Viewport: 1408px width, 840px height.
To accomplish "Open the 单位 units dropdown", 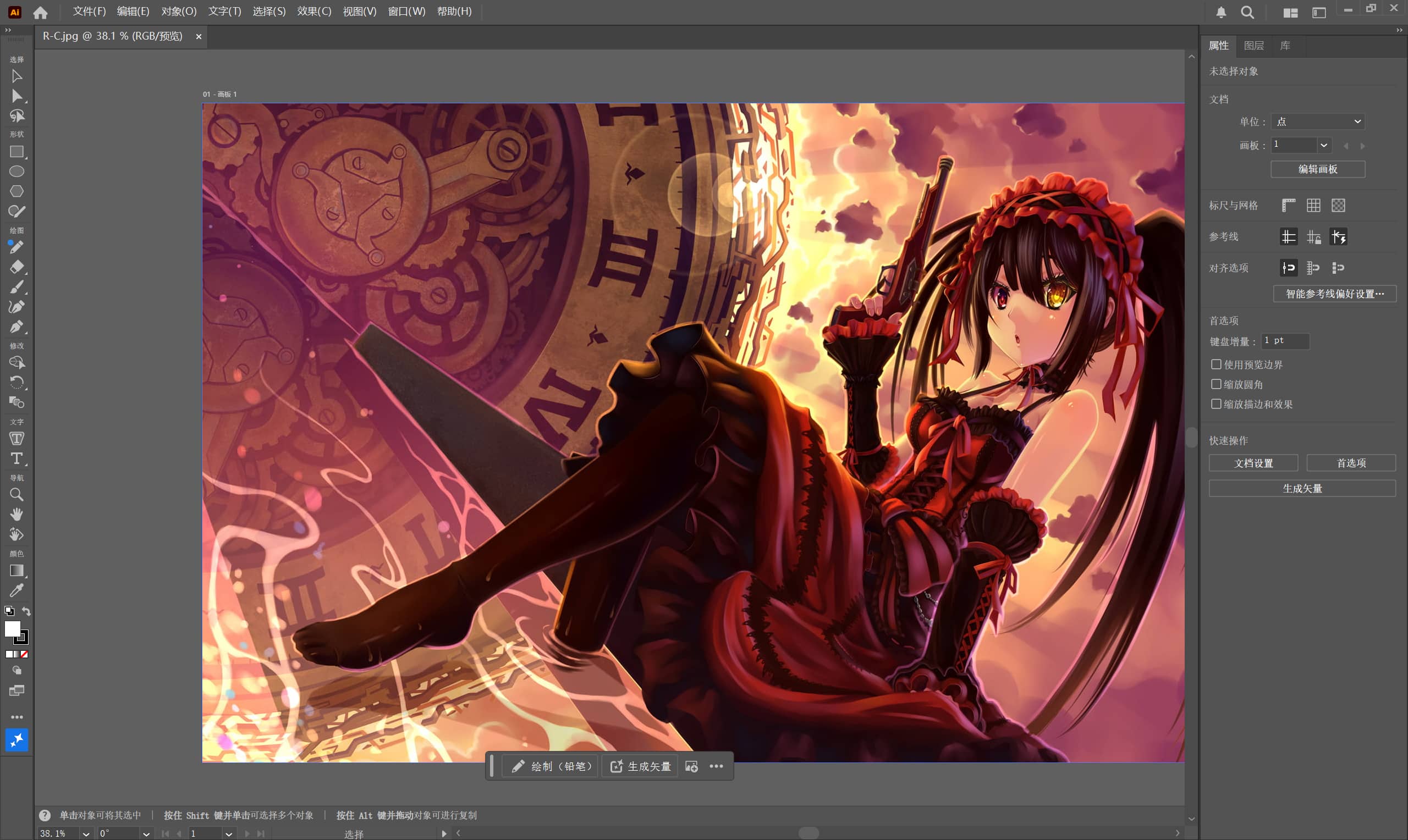I will coord(1317,121).
